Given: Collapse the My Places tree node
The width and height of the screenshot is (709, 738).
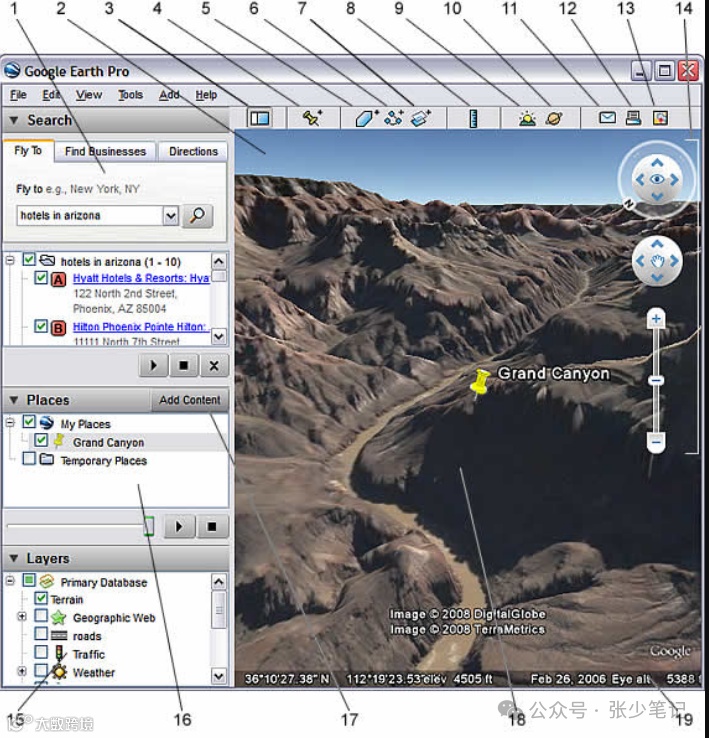Looking at the screenshot, I should 10,422.
